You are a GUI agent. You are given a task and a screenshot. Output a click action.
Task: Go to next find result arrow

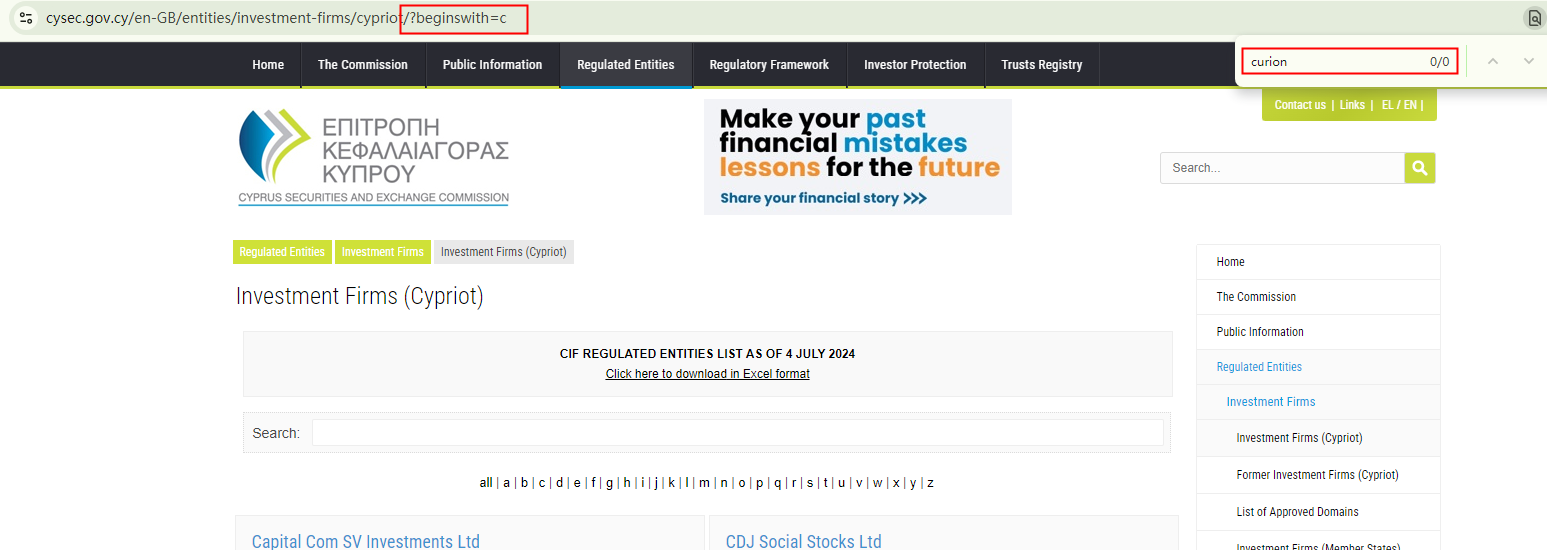click(x=1528, y=61)
